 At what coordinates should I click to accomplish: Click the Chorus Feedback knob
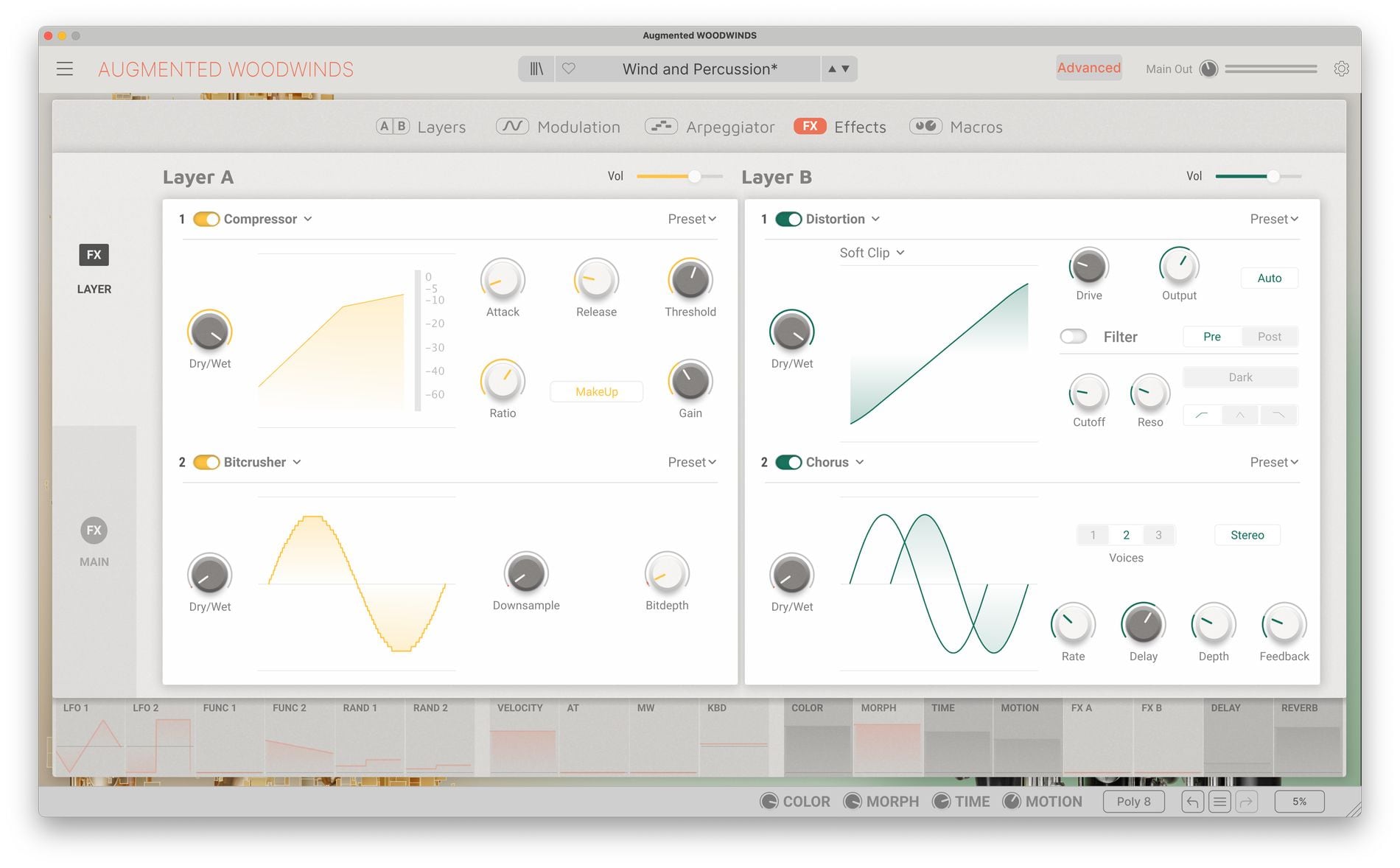1284,625
